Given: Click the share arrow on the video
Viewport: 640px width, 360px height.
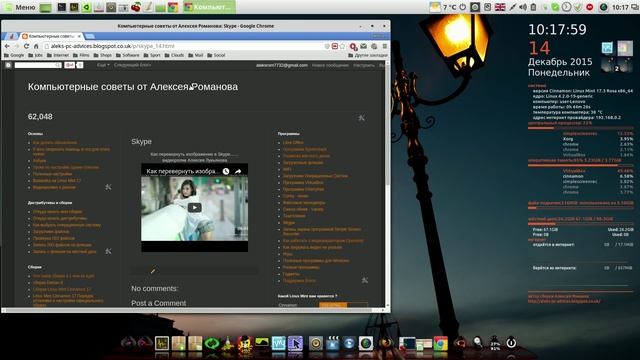Looking at the screenshot, I should click(238, 171).
